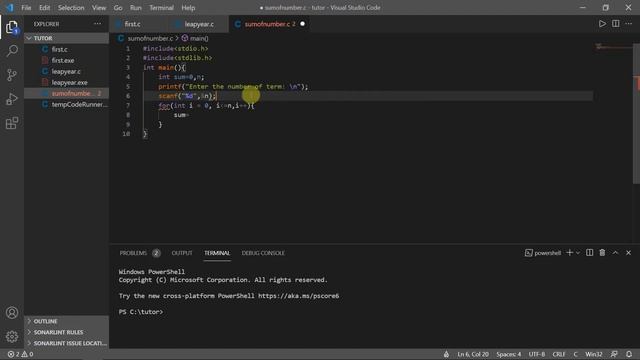The width and height of the screenshot is (640, 360).
Task: Open tempCodeRunner file in explorer tree
Action: pyautogui.click(x=67, y=104)
